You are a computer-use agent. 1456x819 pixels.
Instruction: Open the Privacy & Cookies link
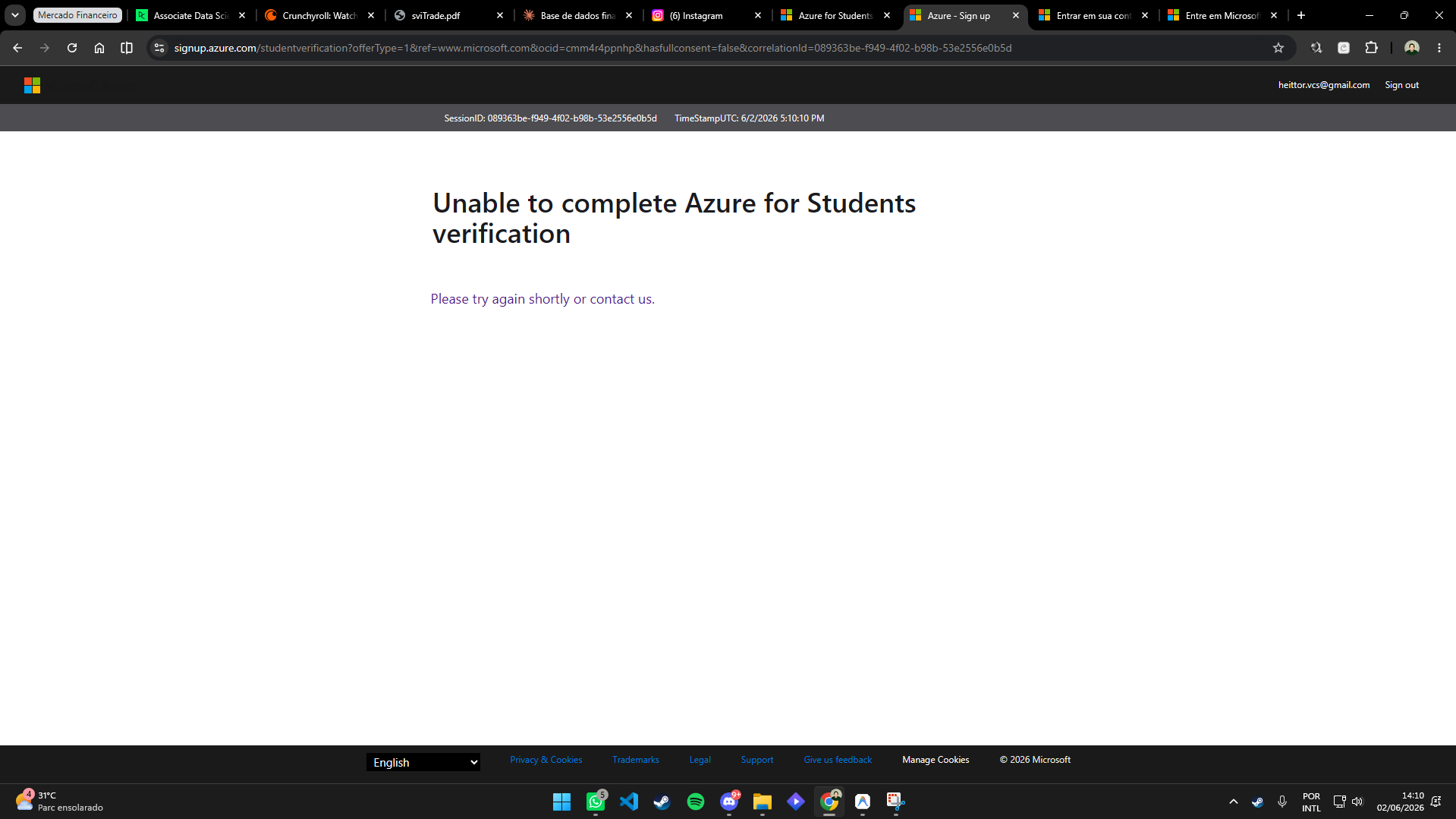[546, 760]
